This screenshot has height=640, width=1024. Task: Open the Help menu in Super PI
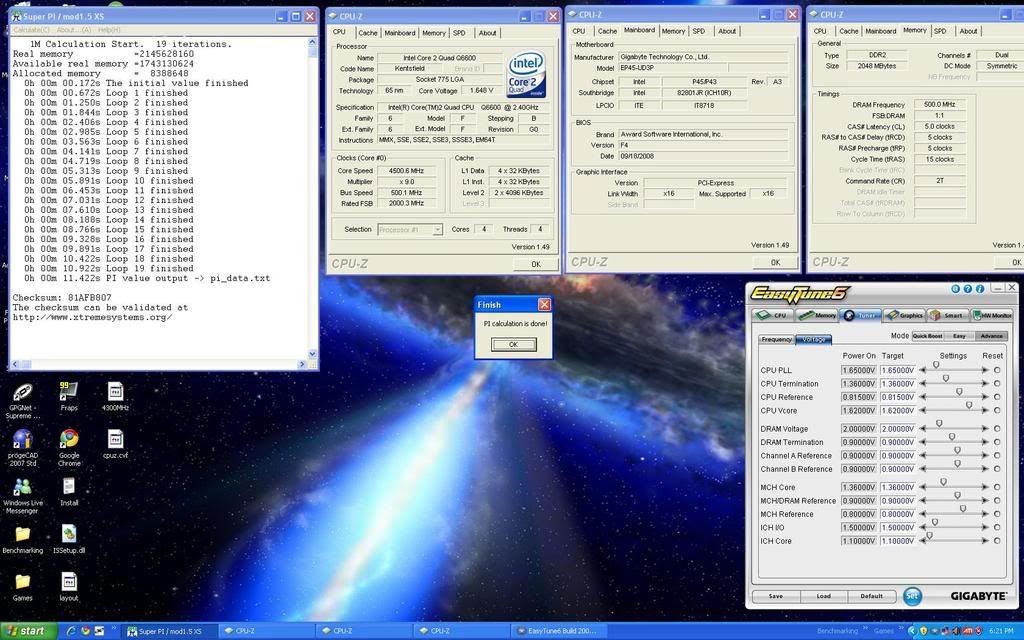point(109,30)
